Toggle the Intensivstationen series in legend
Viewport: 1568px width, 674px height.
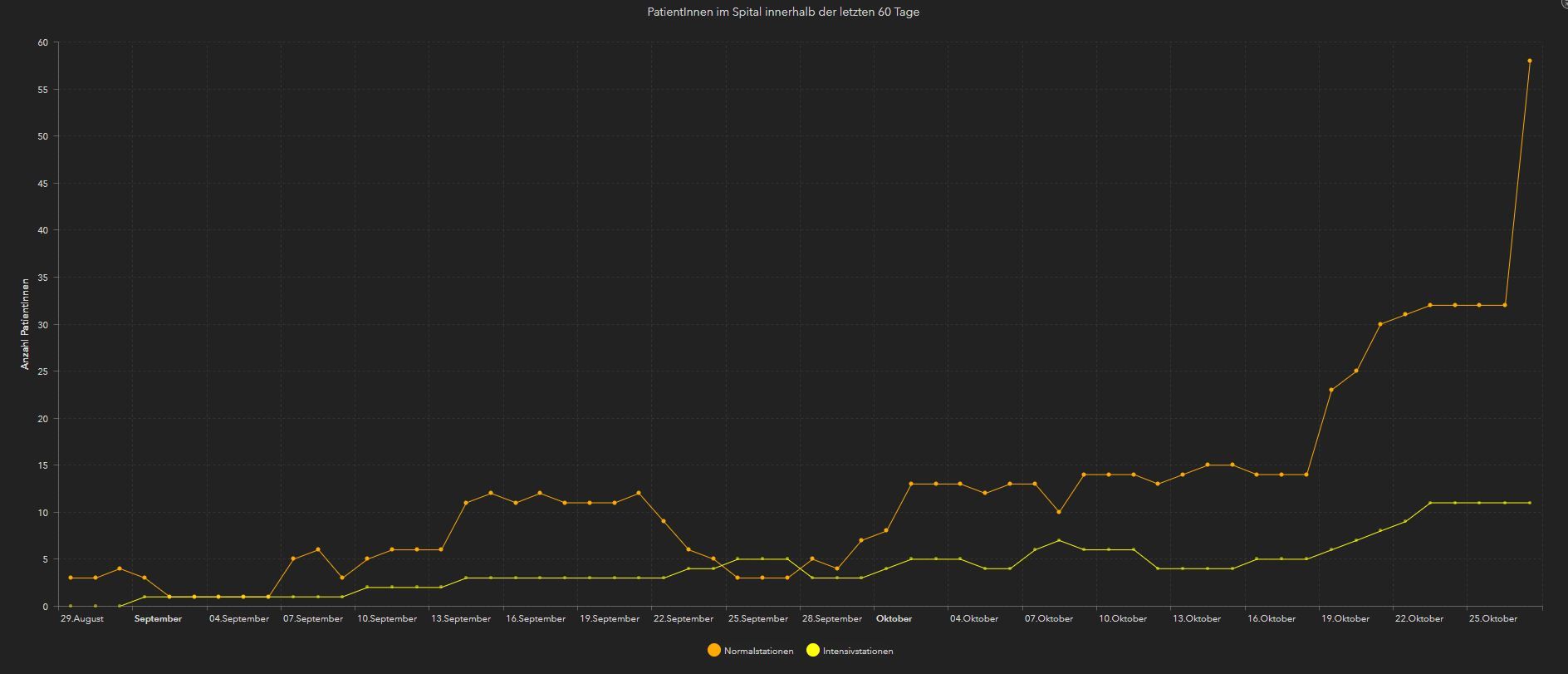point(858,651)
